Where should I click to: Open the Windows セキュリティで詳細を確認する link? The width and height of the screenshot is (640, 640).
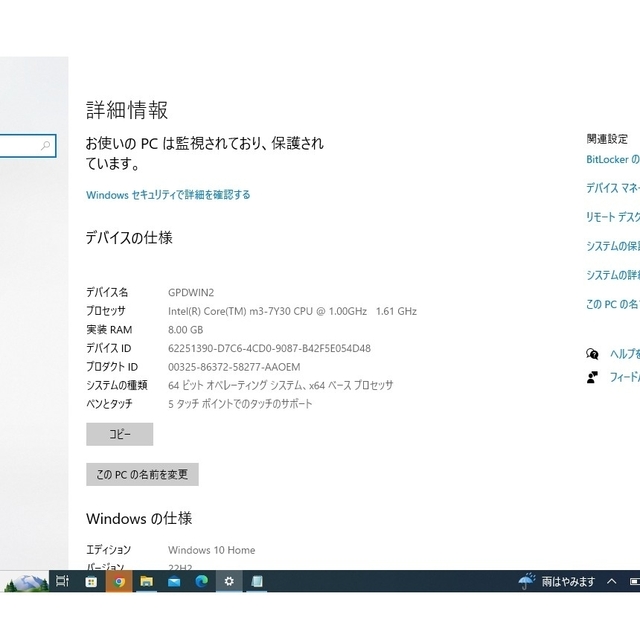click(x=168, y=195)
